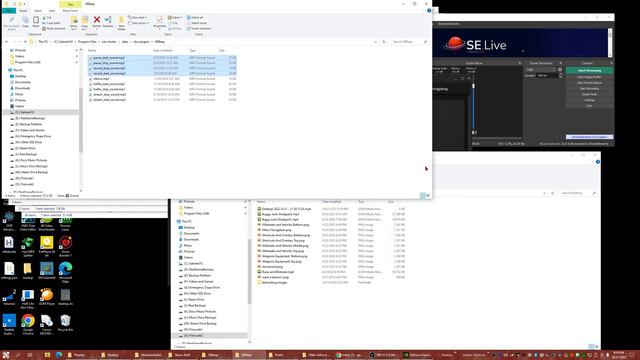Click the Cut scissors icon
The image size is (640, 360).
pyautogui.click(x=44, y=18)
